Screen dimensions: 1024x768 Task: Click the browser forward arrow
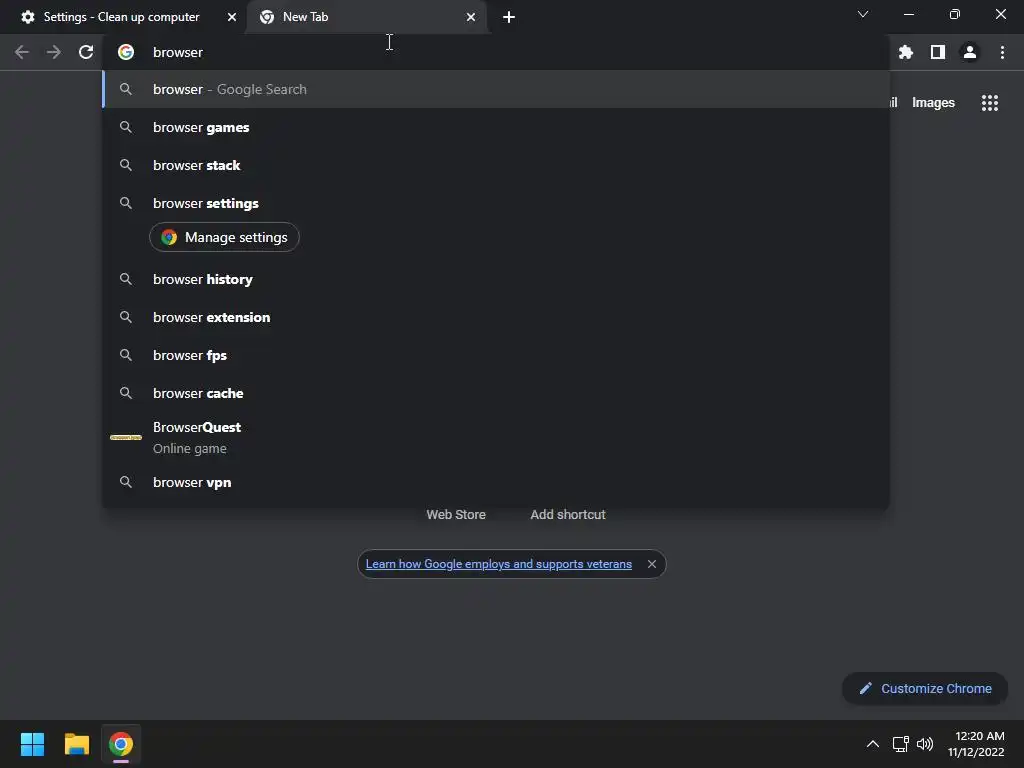pos(54,52)
